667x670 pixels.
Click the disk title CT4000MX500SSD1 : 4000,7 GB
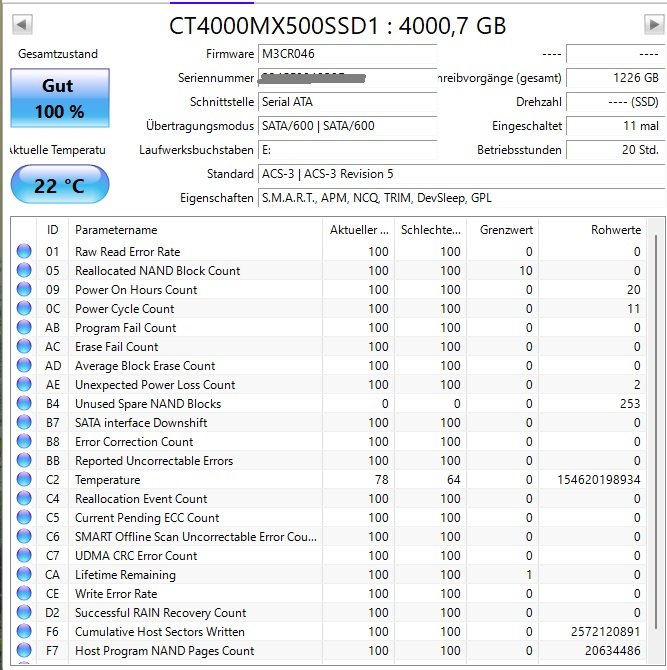(338, 26)
